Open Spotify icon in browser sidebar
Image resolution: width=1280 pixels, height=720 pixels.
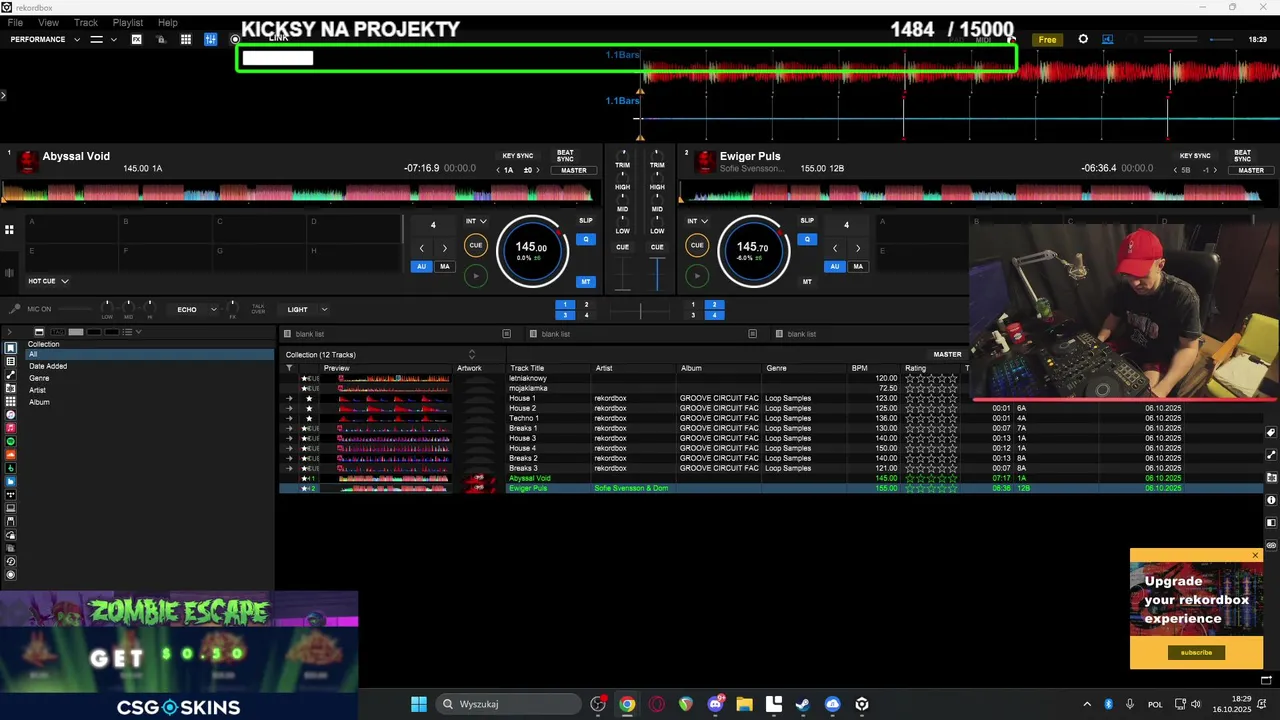[x=11, y=441]
